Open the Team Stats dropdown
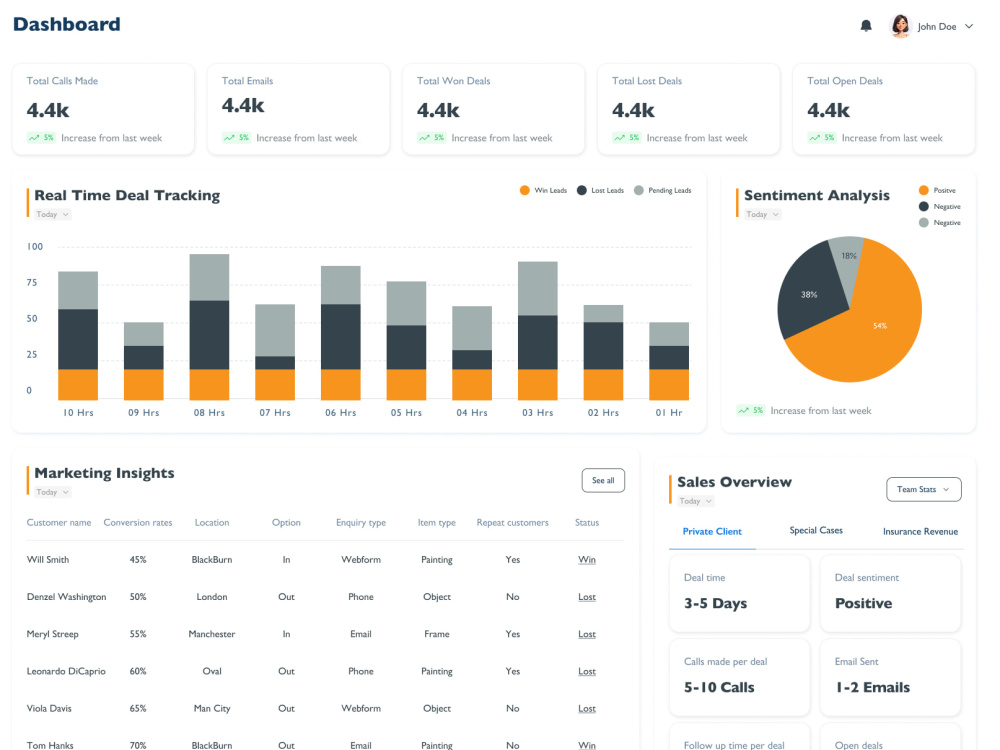Screen dimensions: 1000x750 click(x=923, y=489)
